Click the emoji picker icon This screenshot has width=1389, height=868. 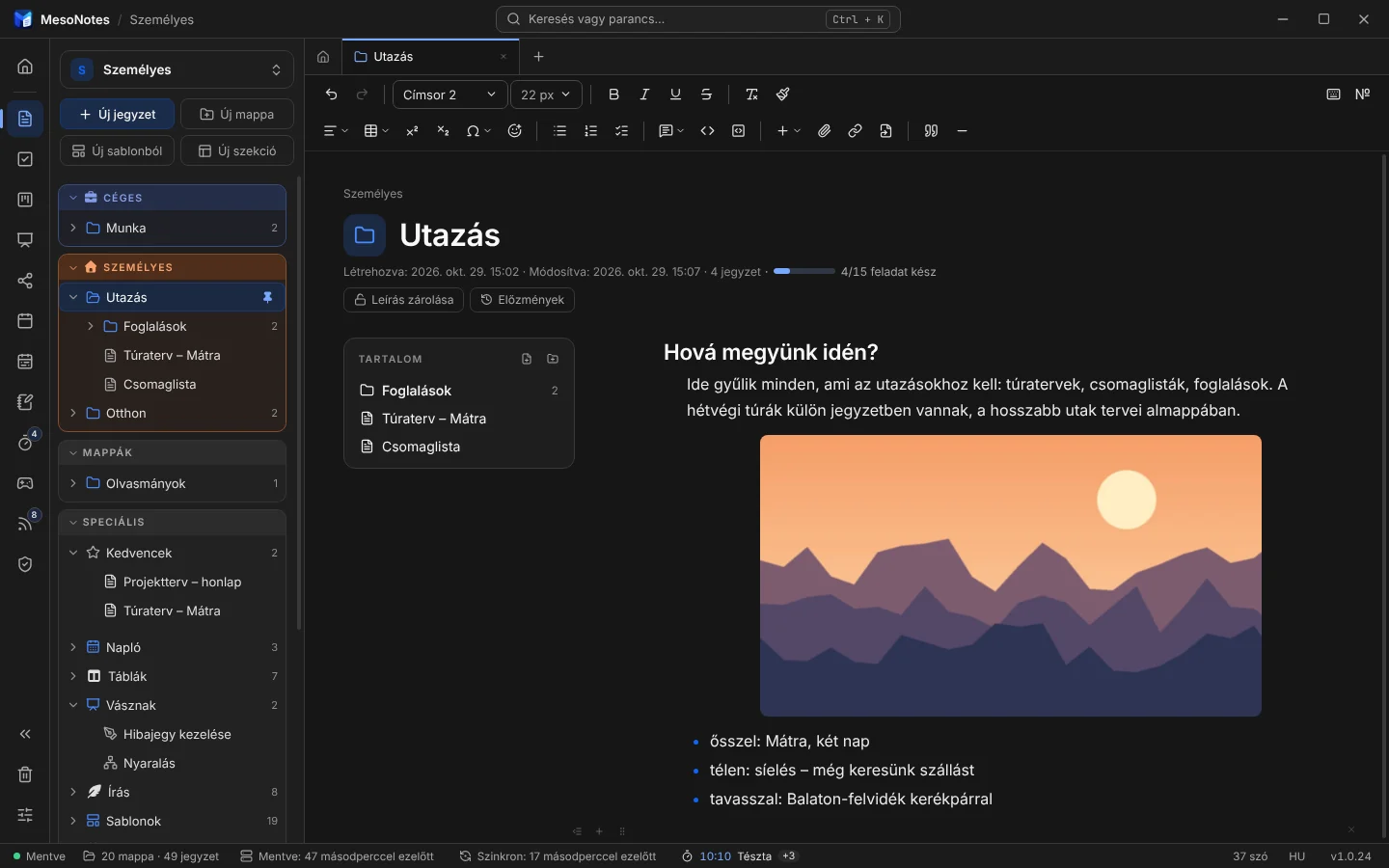[x=515, y=131]
